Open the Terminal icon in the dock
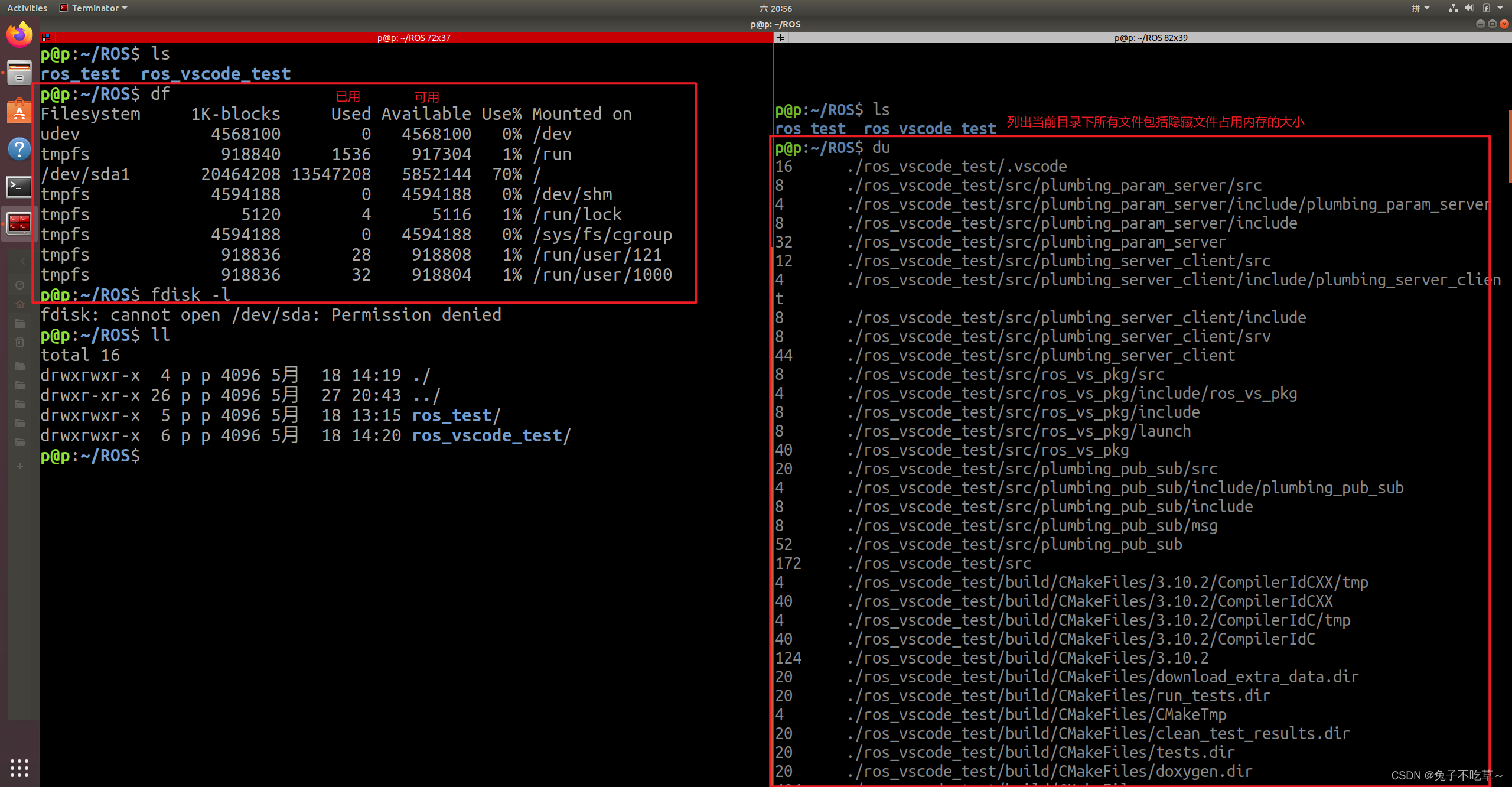This screenshot has width=1512, height=787. click(x=19, y=187)
